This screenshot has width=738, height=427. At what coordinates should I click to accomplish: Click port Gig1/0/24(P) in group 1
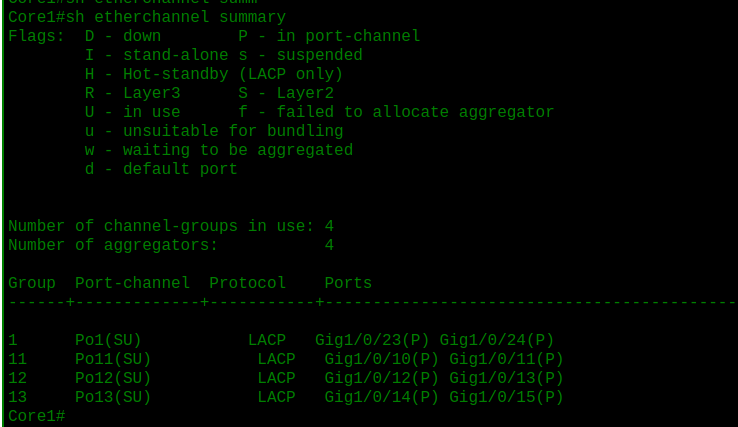497,340
